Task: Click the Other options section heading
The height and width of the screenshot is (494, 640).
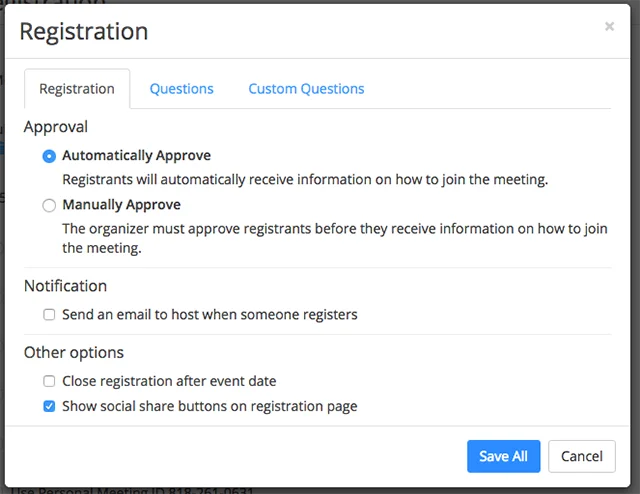Action: [x=74, y=353]
